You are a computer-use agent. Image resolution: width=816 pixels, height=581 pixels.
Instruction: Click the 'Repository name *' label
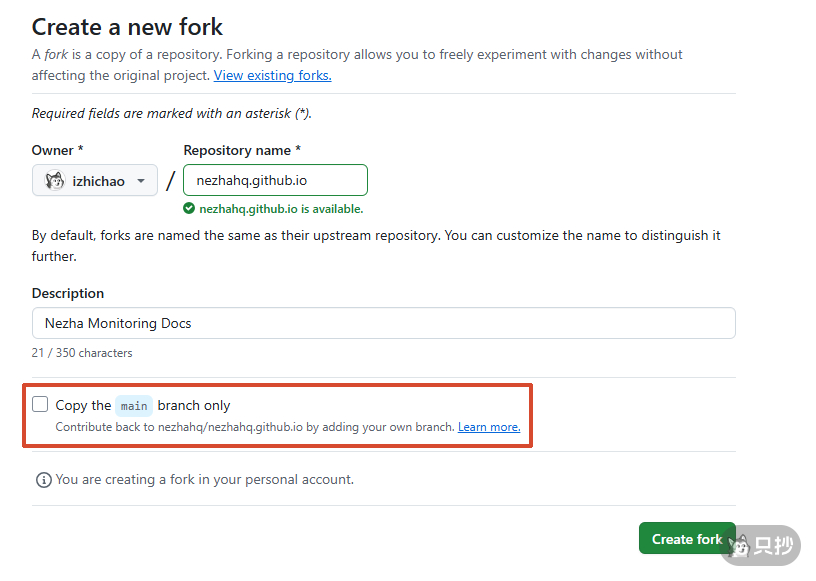242,150
